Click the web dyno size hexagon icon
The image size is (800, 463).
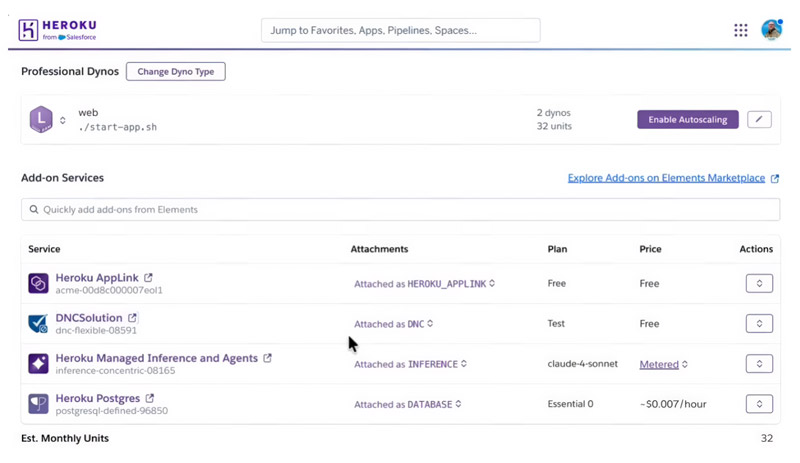click(40, 120)
